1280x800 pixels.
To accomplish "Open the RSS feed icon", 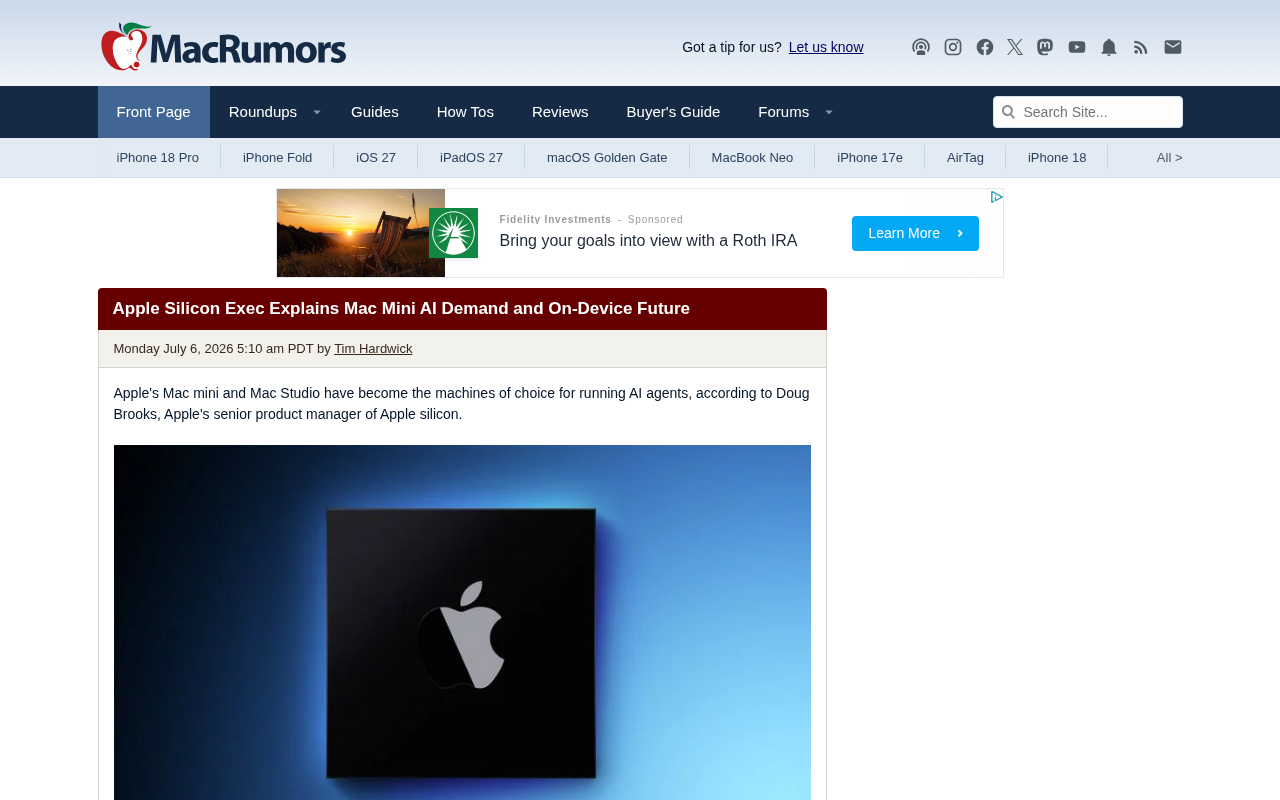I will click(x=1141, y=47).
